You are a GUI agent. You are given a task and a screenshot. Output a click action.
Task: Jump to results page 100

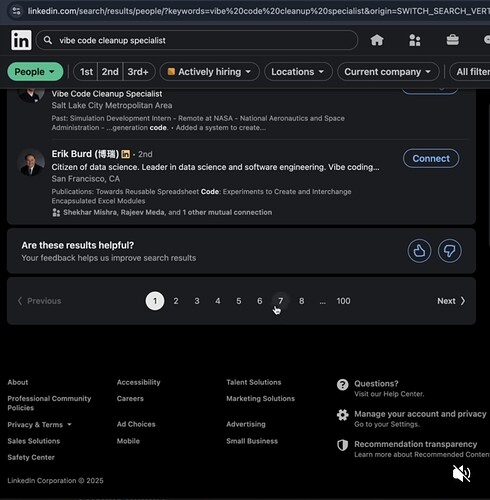click(343, 301)
